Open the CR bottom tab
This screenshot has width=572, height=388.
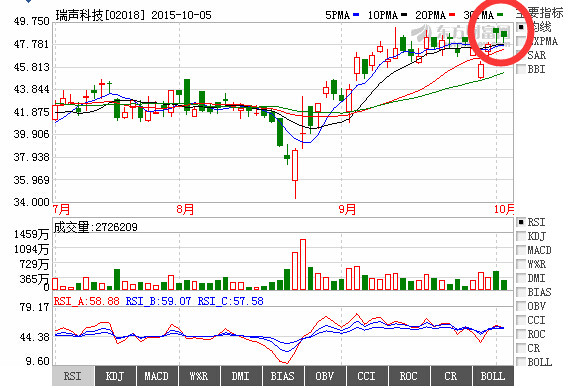pos(451,376)
